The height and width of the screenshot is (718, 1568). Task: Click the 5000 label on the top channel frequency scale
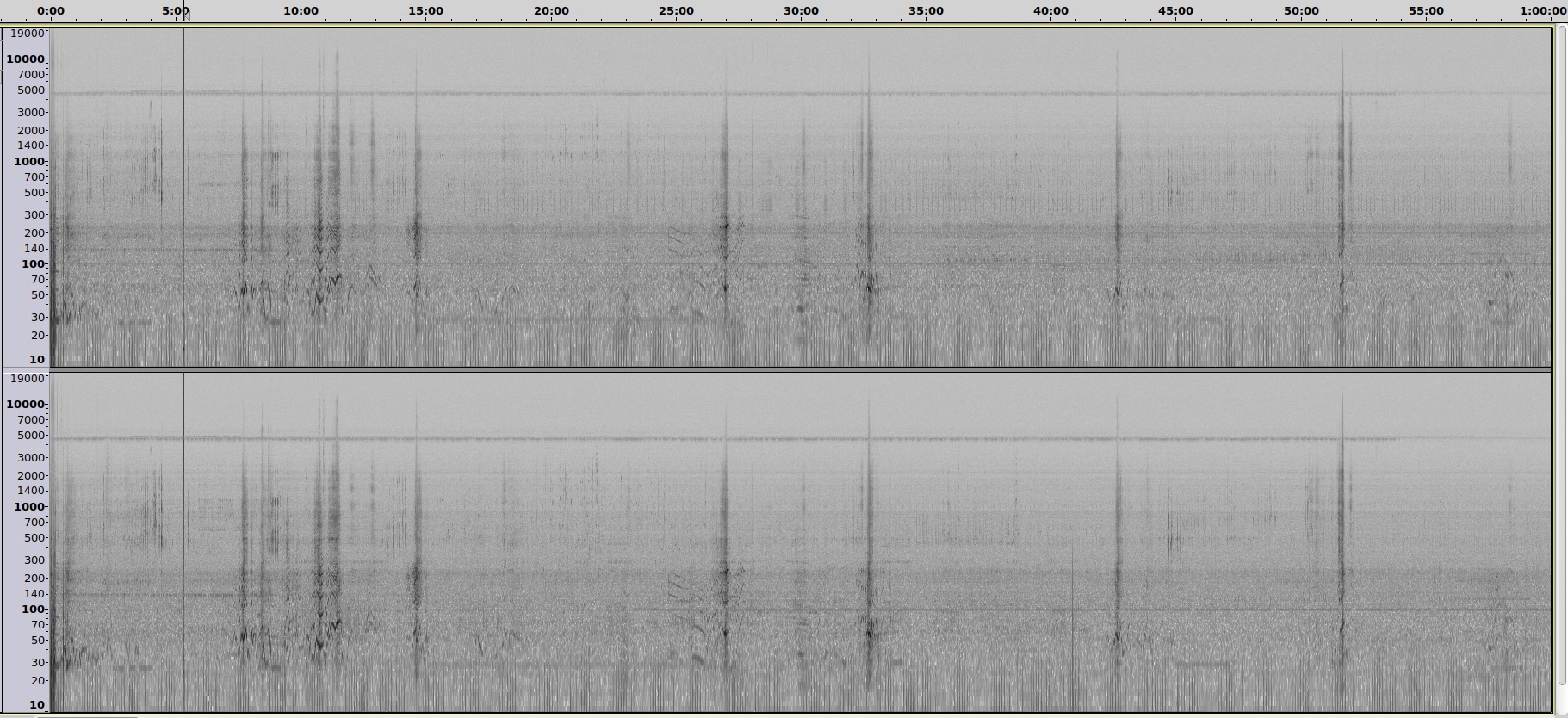[x=30, y=90]
